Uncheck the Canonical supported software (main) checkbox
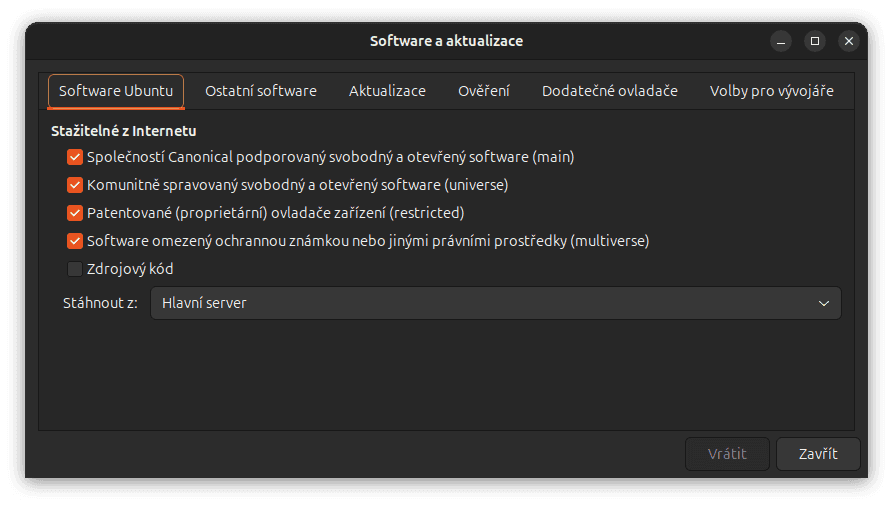This screenshot has width=893, height=506. tap(74, 157)
